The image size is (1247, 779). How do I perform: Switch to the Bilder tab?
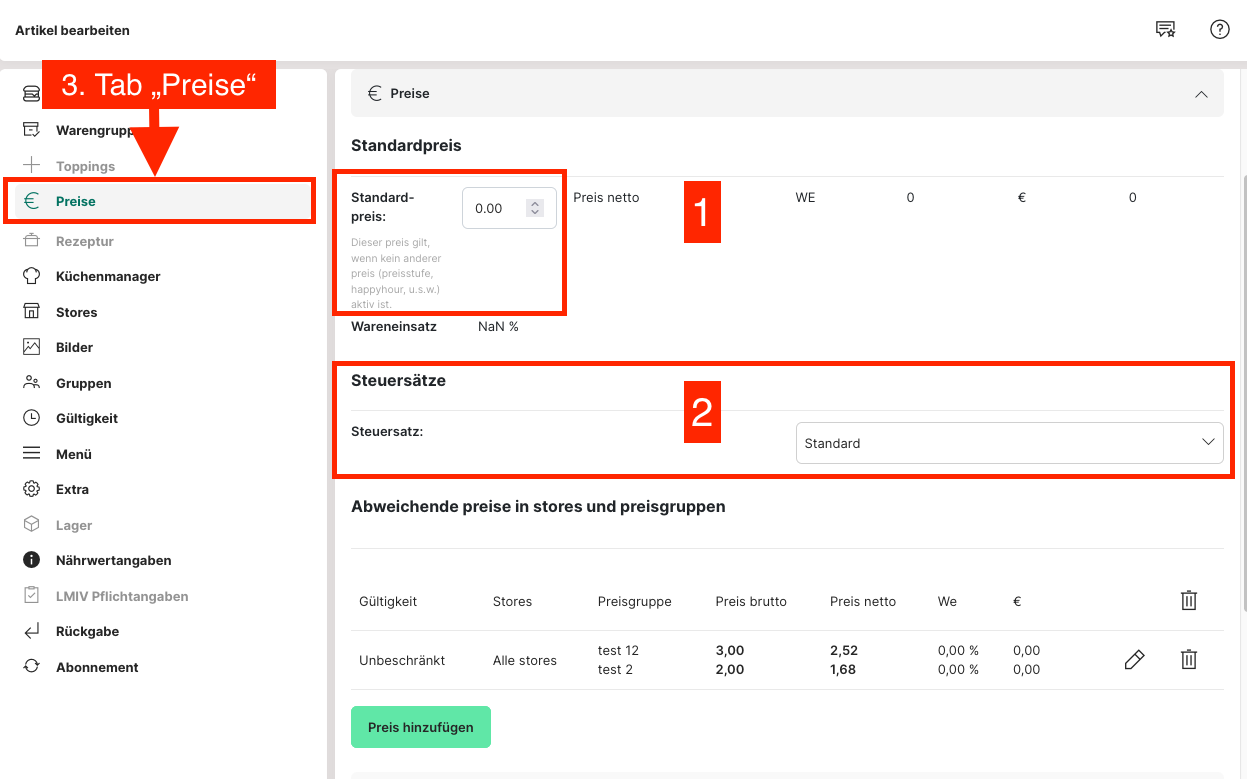pos(74,347)
